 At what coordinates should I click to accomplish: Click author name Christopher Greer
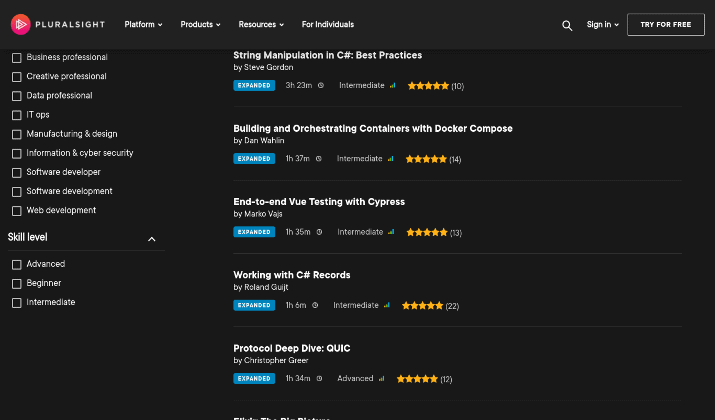(x=276, y=361)
